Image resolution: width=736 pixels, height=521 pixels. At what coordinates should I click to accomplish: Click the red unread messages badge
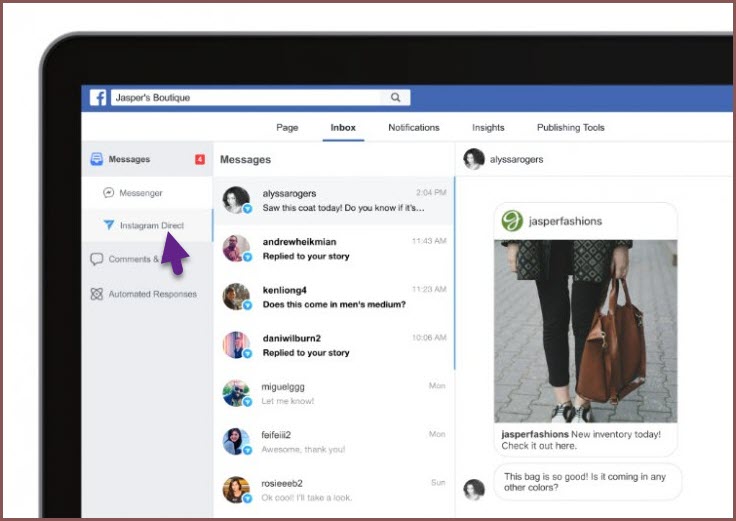(x=199, y=159)
